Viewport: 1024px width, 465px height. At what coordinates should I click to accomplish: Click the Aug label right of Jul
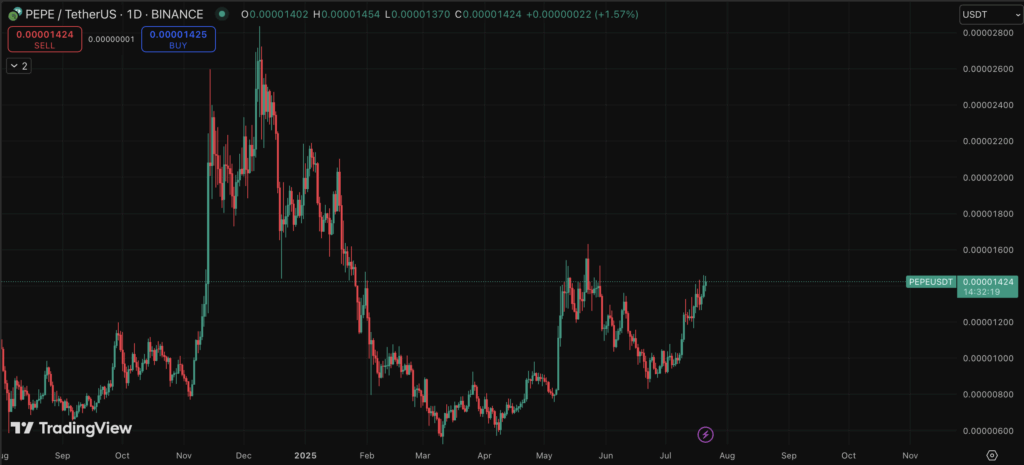(727, 455)
